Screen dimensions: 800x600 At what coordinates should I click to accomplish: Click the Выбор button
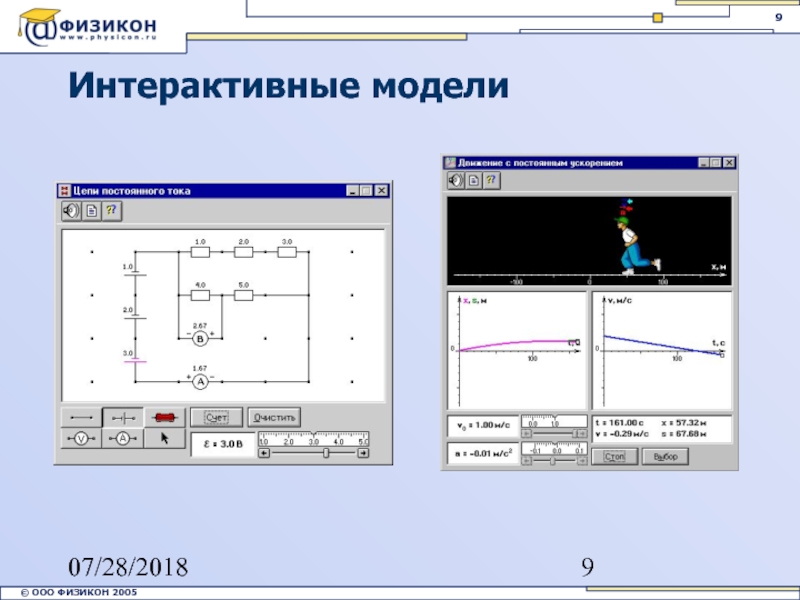665,456
